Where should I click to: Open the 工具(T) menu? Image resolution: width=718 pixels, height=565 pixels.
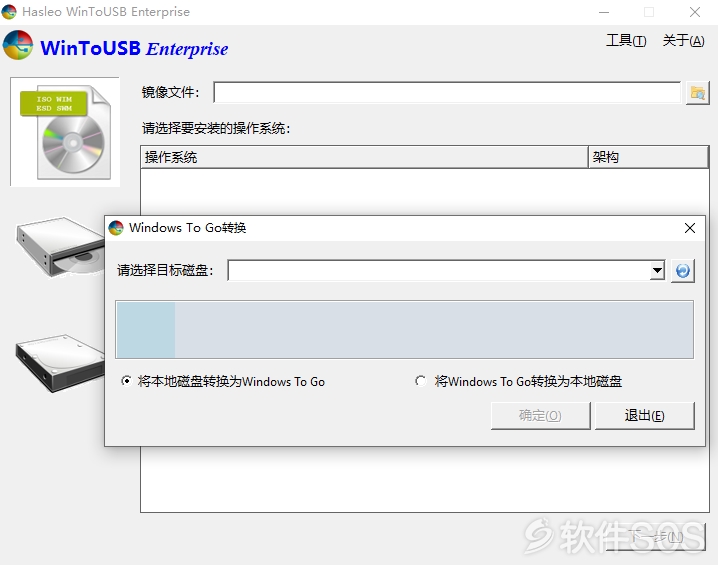click(x=626, y=41)
